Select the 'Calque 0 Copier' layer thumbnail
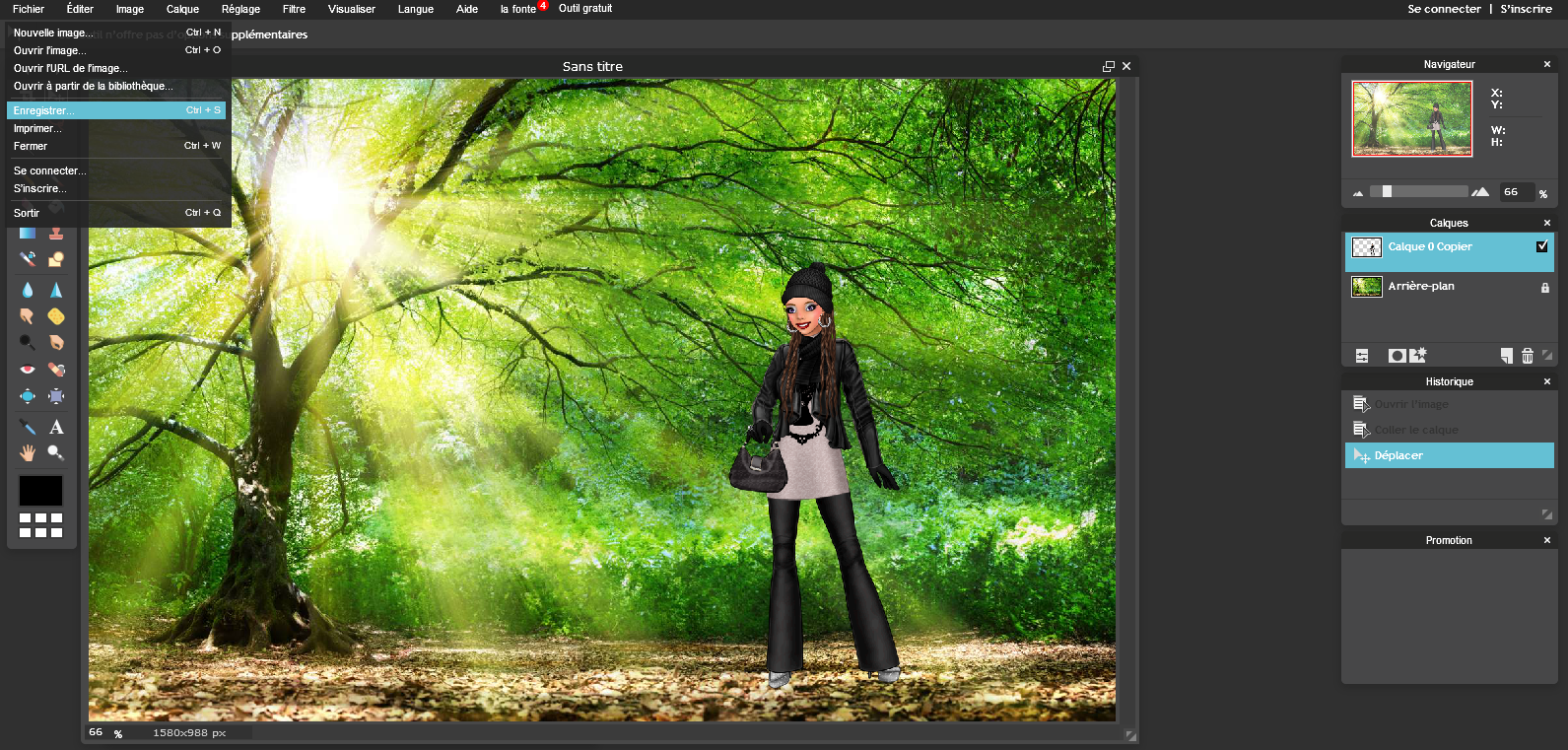Viewport: 1568px width, 750px height. tap(1367, 247)
